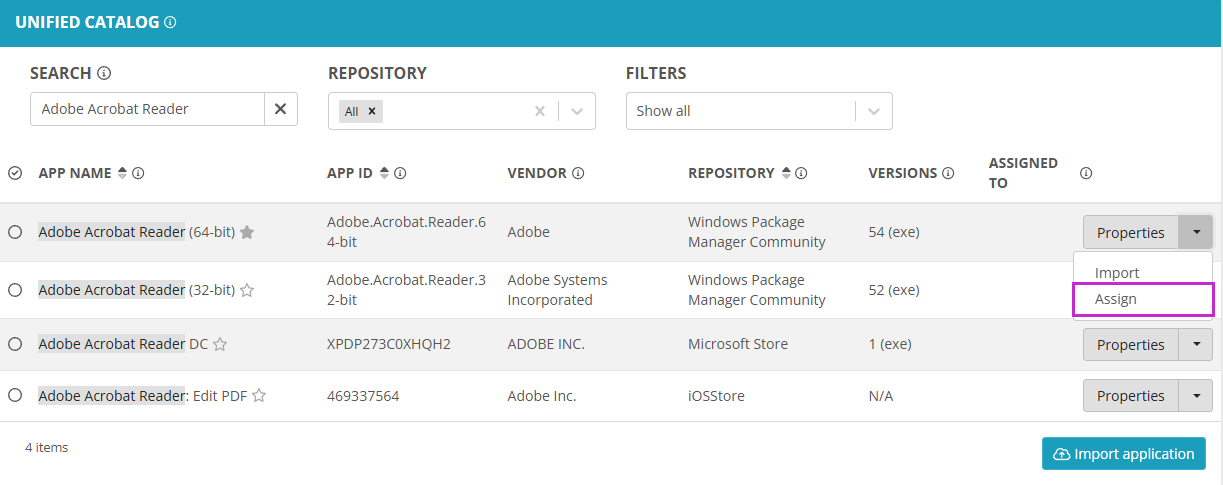Select the Adobe Acrobat Reader (64-bit) row radio
Screen dimensions: 1223x485
click(15, 232)
